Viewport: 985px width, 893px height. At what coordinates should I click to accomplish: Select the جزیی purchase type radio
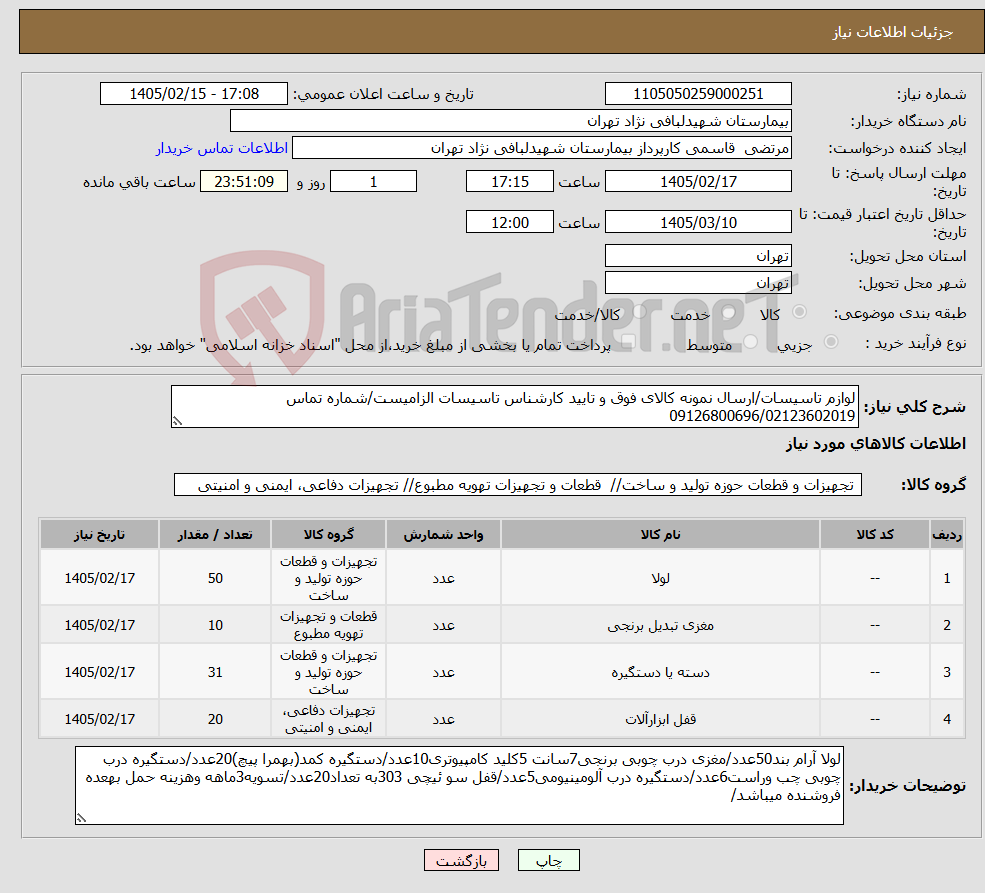(x=830, y=342)
